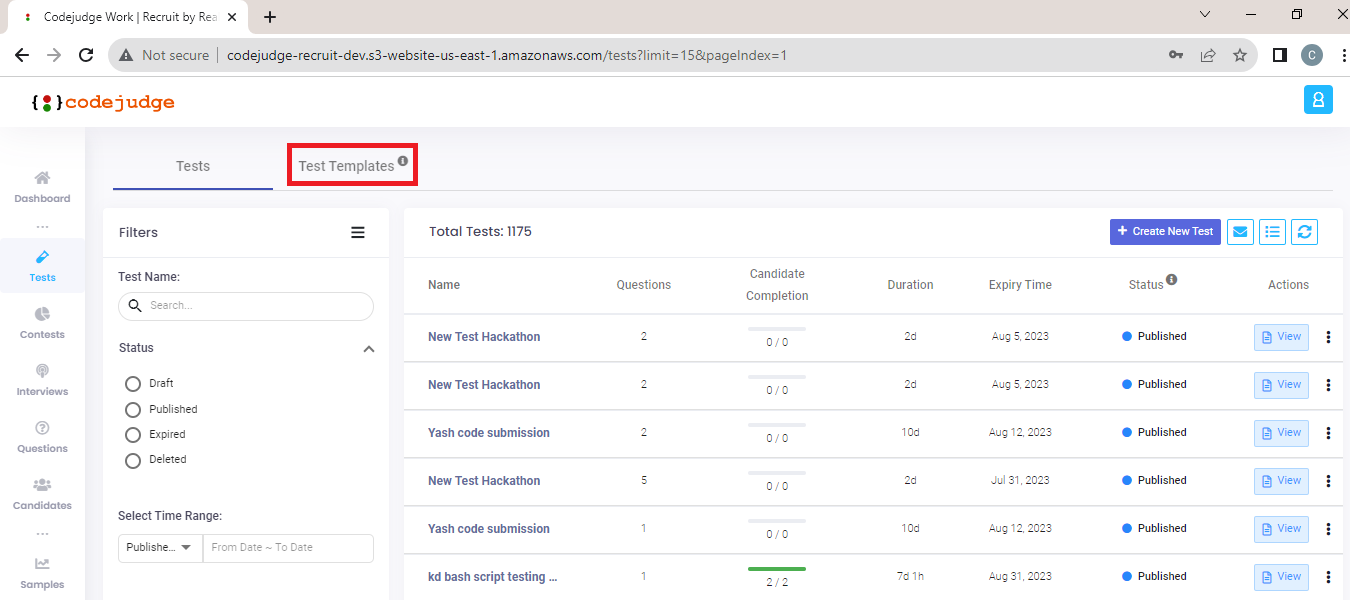Click the email invite icon near Create New Test
The width and height of the screenshot is (1350, 600).
pyautogui.click(x=1240, y=232)
